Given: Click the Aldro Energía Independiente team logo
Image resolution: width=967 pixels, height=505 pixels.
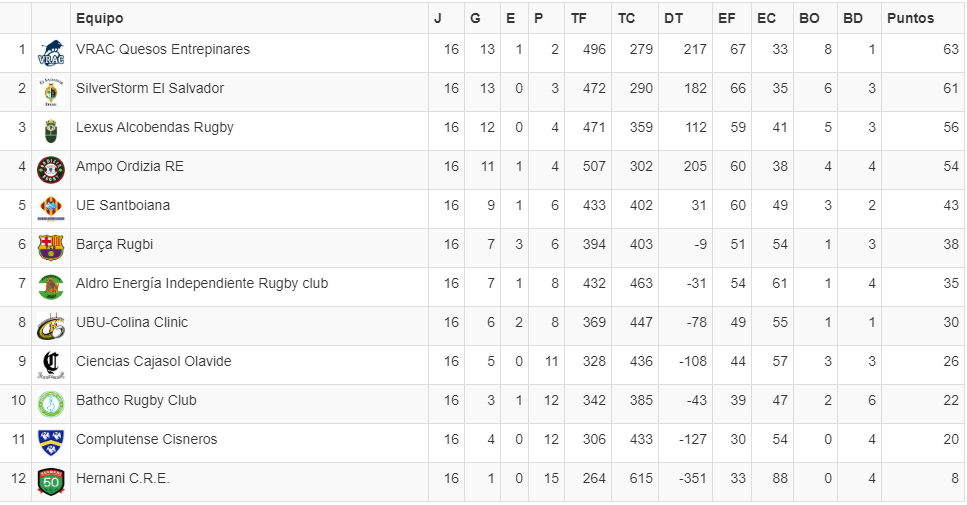Looking at the screenshot, I should coord(50,287).
